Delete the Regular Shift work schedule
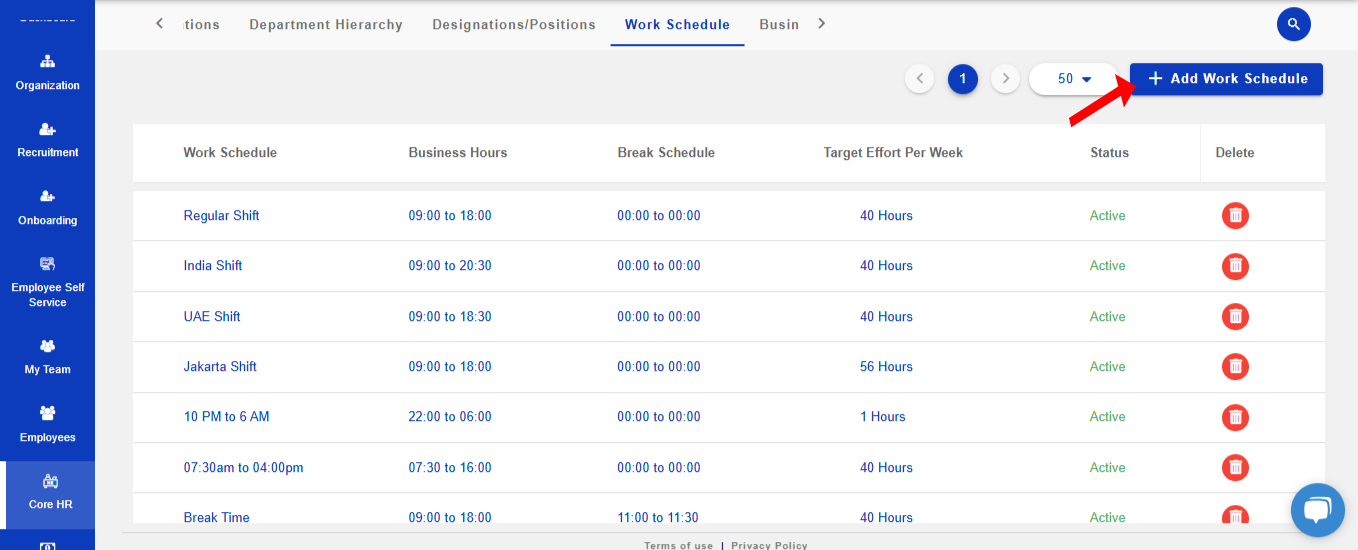The image size is (1358, 550). point(1235,216)
